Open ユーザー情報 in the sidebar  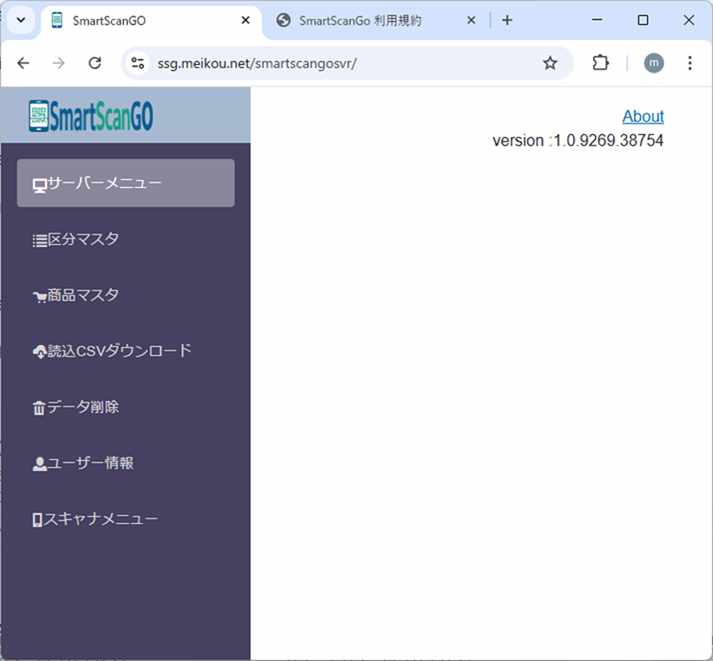pyautogui.click(x=126, y=463)
